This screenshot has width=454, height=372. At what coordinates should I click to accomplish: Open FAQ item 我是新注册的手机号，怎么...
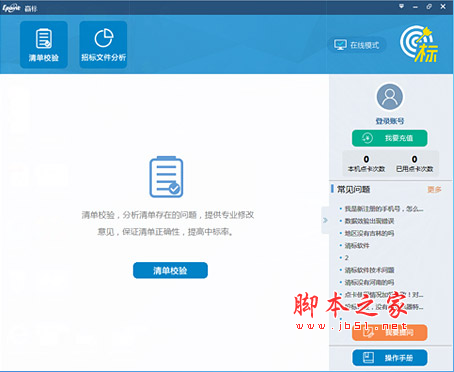coord(384,209)
